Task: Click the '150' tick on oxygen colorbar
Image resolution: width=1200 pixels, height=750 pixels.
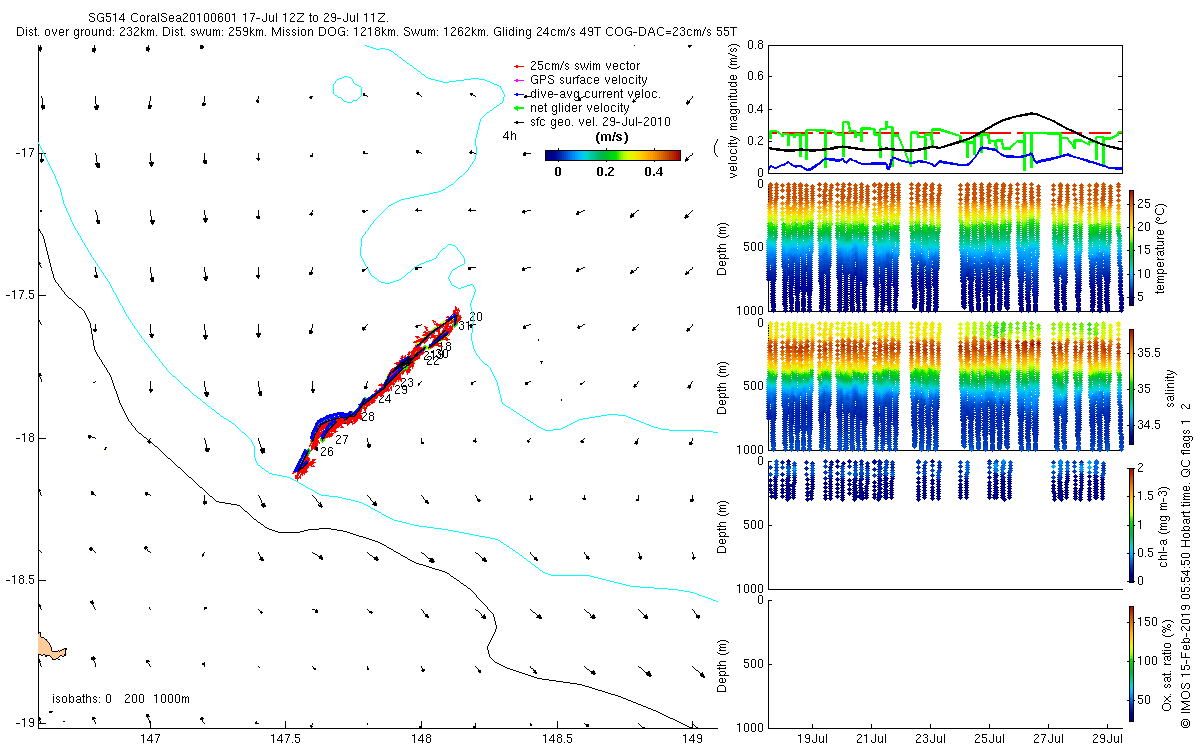Action: coord(1148,622)
